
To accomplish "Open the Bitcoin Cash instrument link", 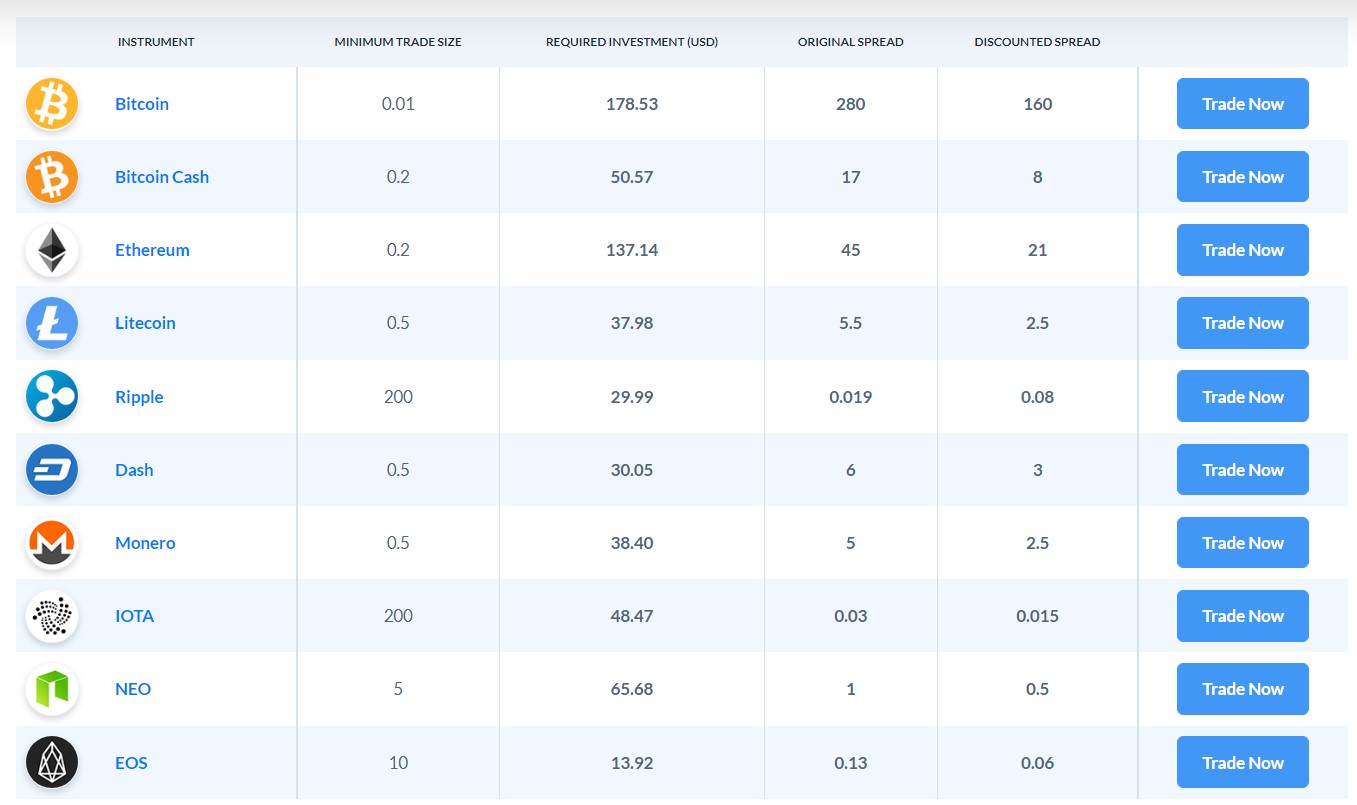I will click(162, 177).
